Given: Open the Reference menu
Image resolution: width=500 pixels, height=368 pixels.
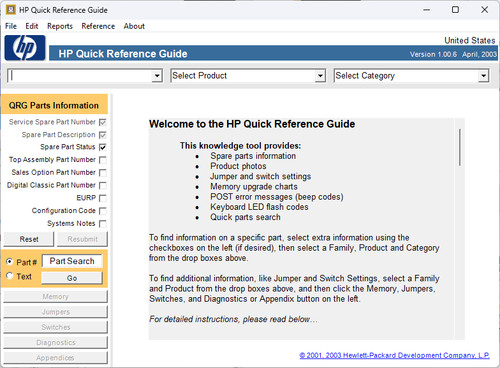Looking at the screenshot, I should [x=98, y=26].
